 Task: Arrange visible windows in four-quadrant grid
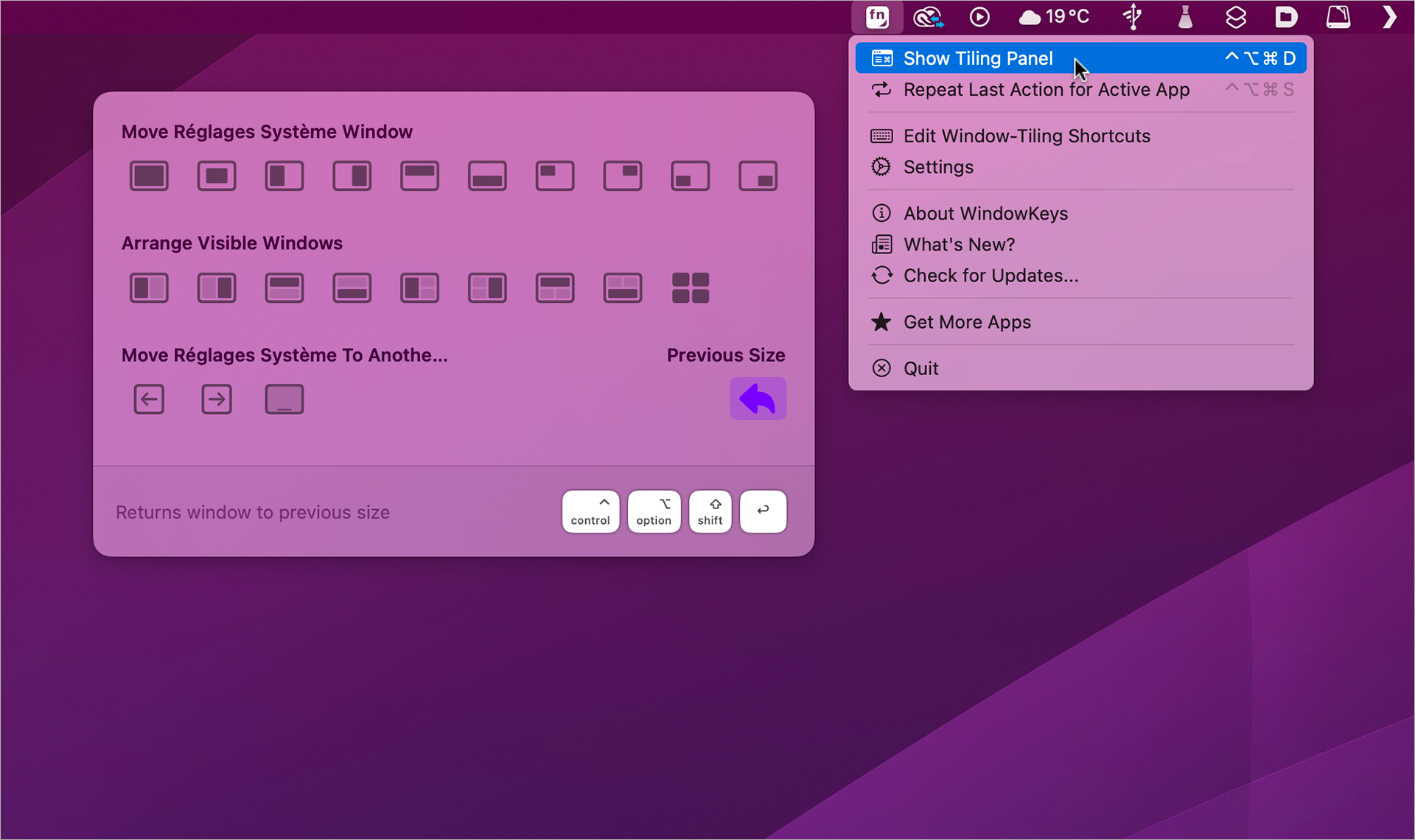coord(691,288)
